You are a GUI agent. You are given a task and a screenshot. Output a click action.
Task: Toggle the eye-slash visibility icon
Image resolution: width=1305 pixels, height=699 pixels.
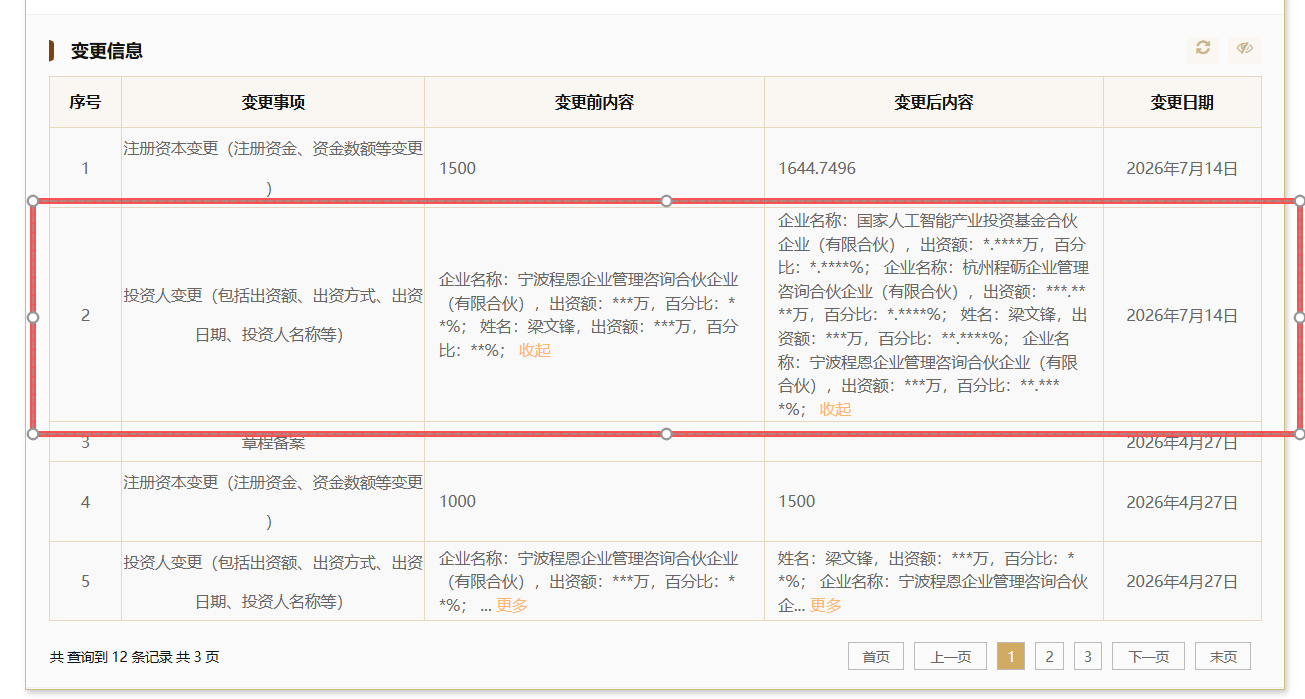(1244, 48)
